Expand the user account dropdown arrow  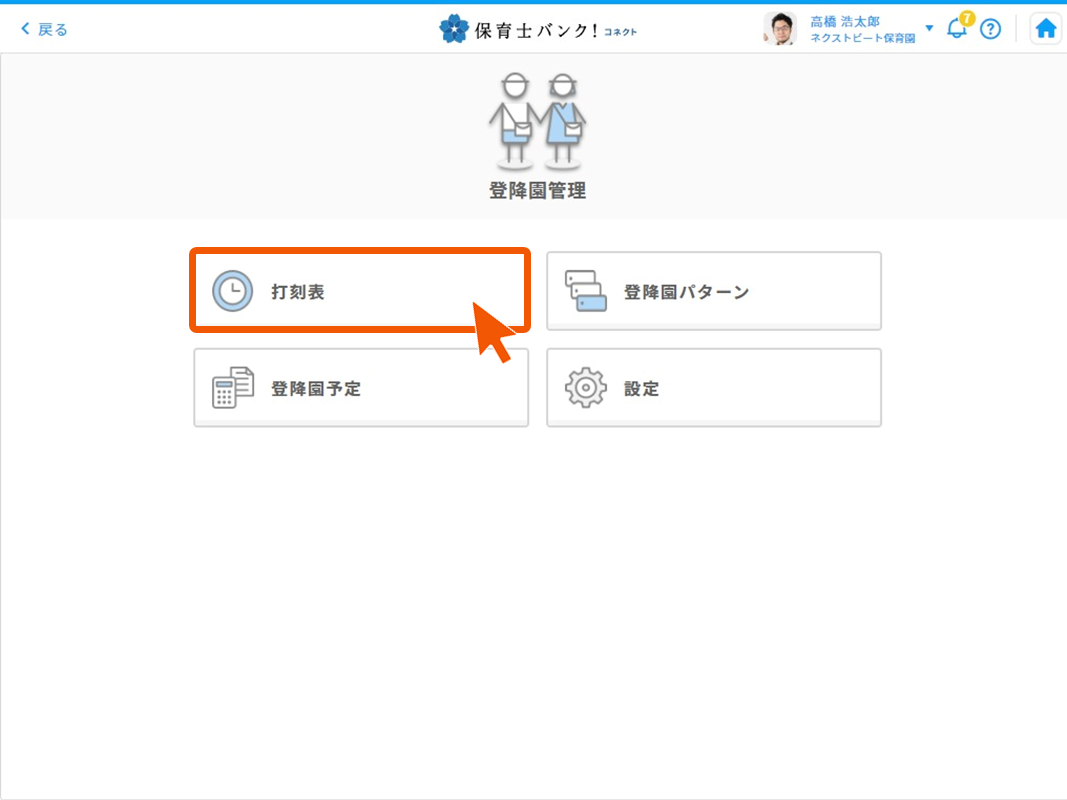pyautogui.click(x=929, y=28)
